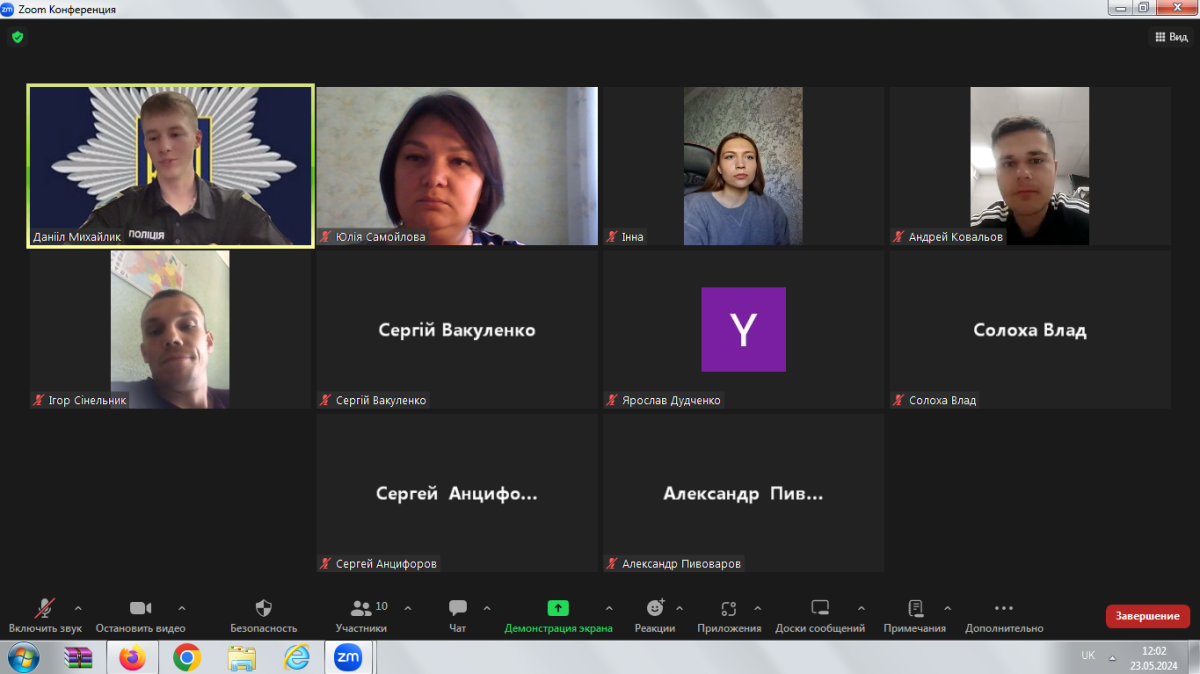
Task: Expand screen share options arrow
Action: (609, 608)
